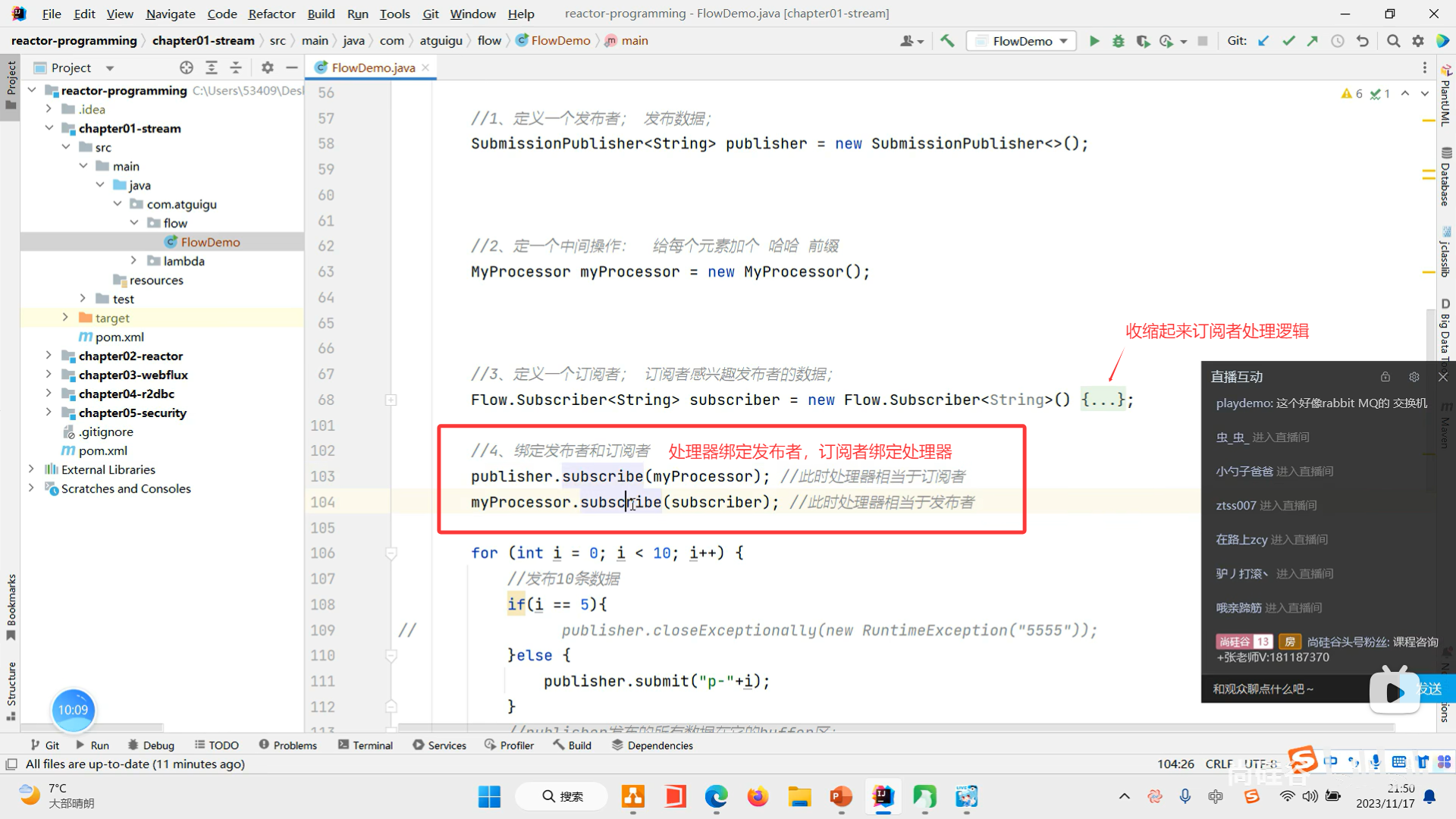Click the Git update project arrow

point(1263,41)
